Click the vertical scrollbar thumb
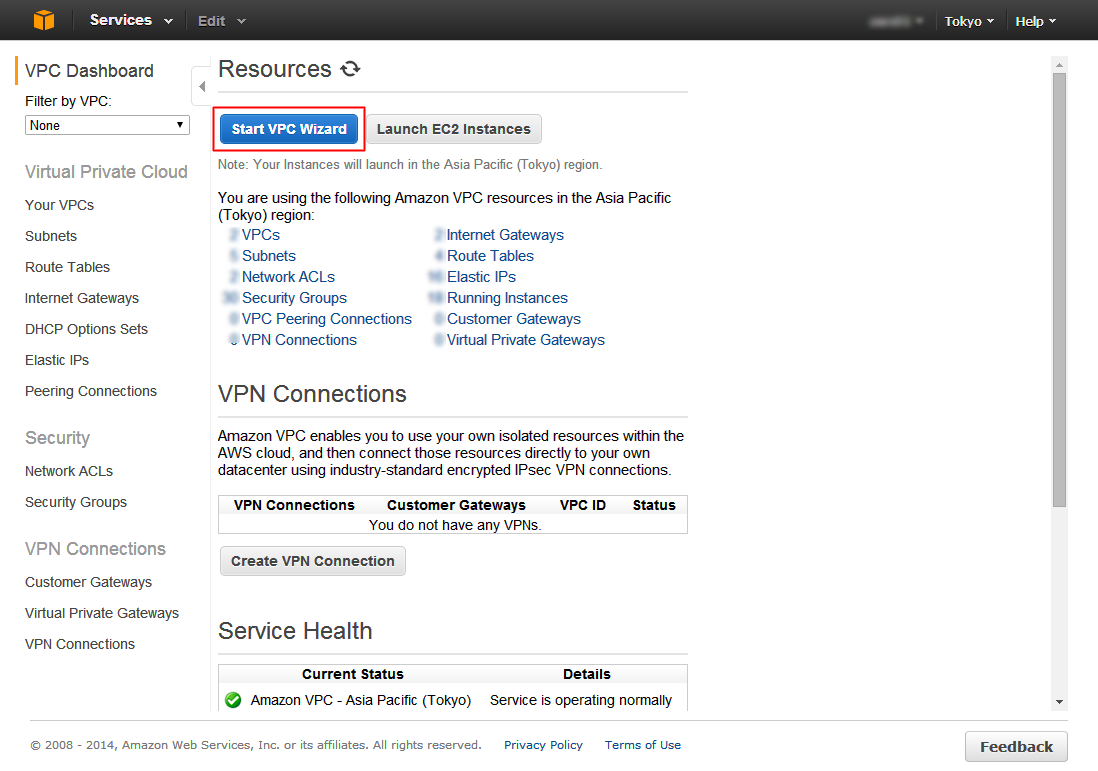The height and width of the screenshot is (771, 1098). [x=1059, y=290]
